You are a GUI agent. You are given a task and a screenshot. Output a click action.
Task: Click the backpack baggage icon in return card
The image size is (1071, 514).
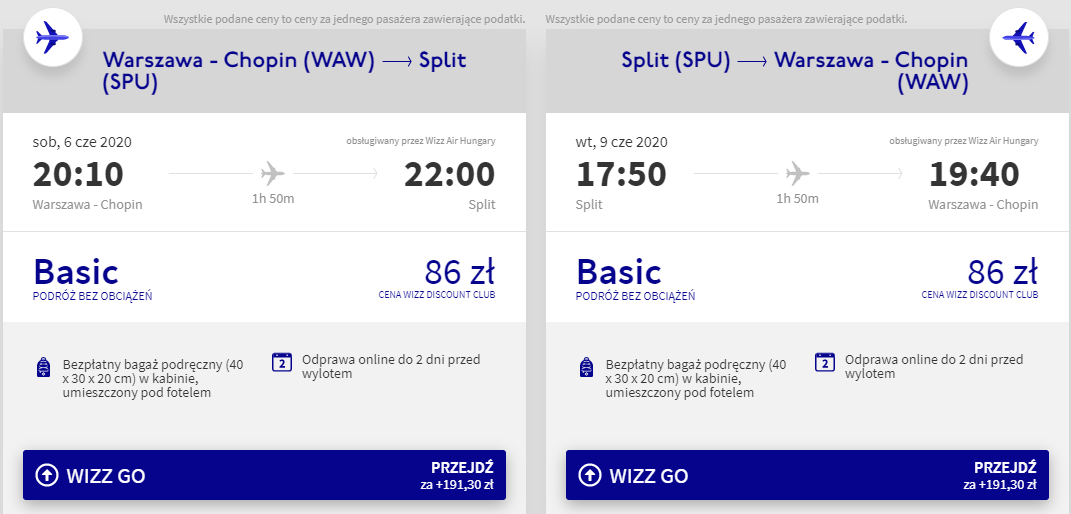click(x=587, y=368)
